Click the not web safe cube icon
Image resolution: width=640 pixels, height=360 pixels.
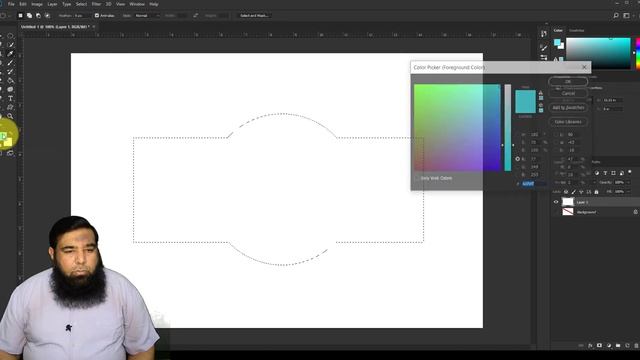pyautogui.click(x=541, y=105)
